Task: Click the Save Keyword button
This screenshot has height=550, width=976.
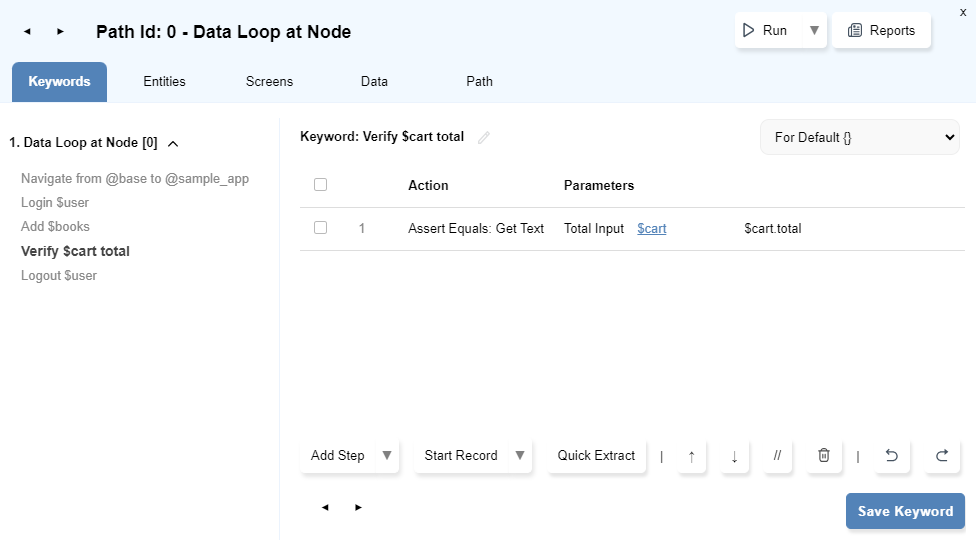Action: [x=904, y=511]
